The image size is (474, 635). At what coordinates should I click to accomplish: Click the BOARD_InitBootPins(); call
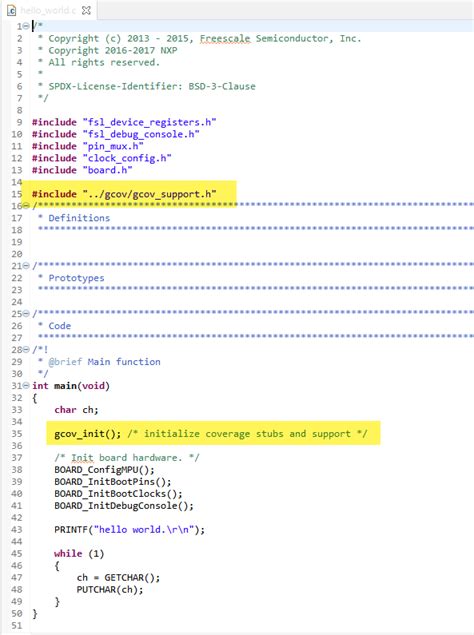(113, 482)
